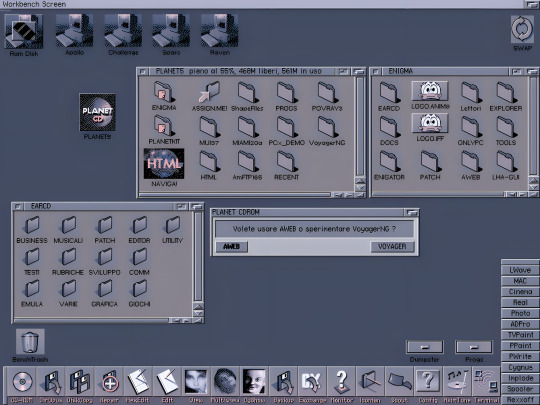Open the AmFTP166 drawer
Screen dimensions: 540x405
(247, 161)
